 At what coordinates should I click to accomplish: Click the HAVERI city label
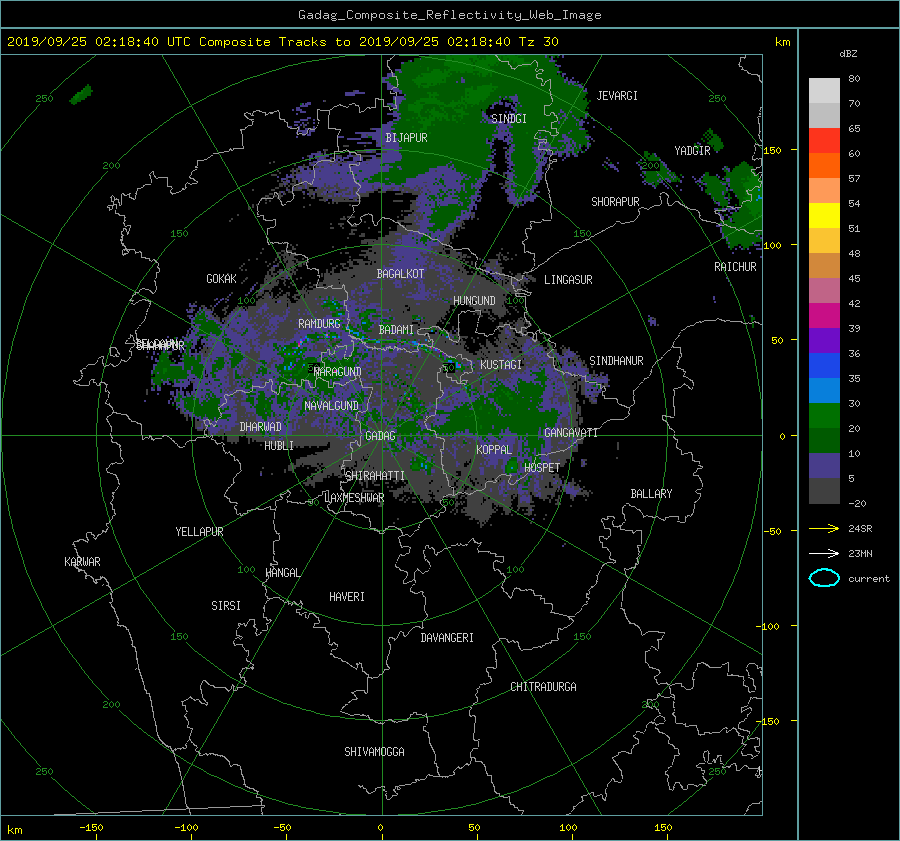point(347,597)
